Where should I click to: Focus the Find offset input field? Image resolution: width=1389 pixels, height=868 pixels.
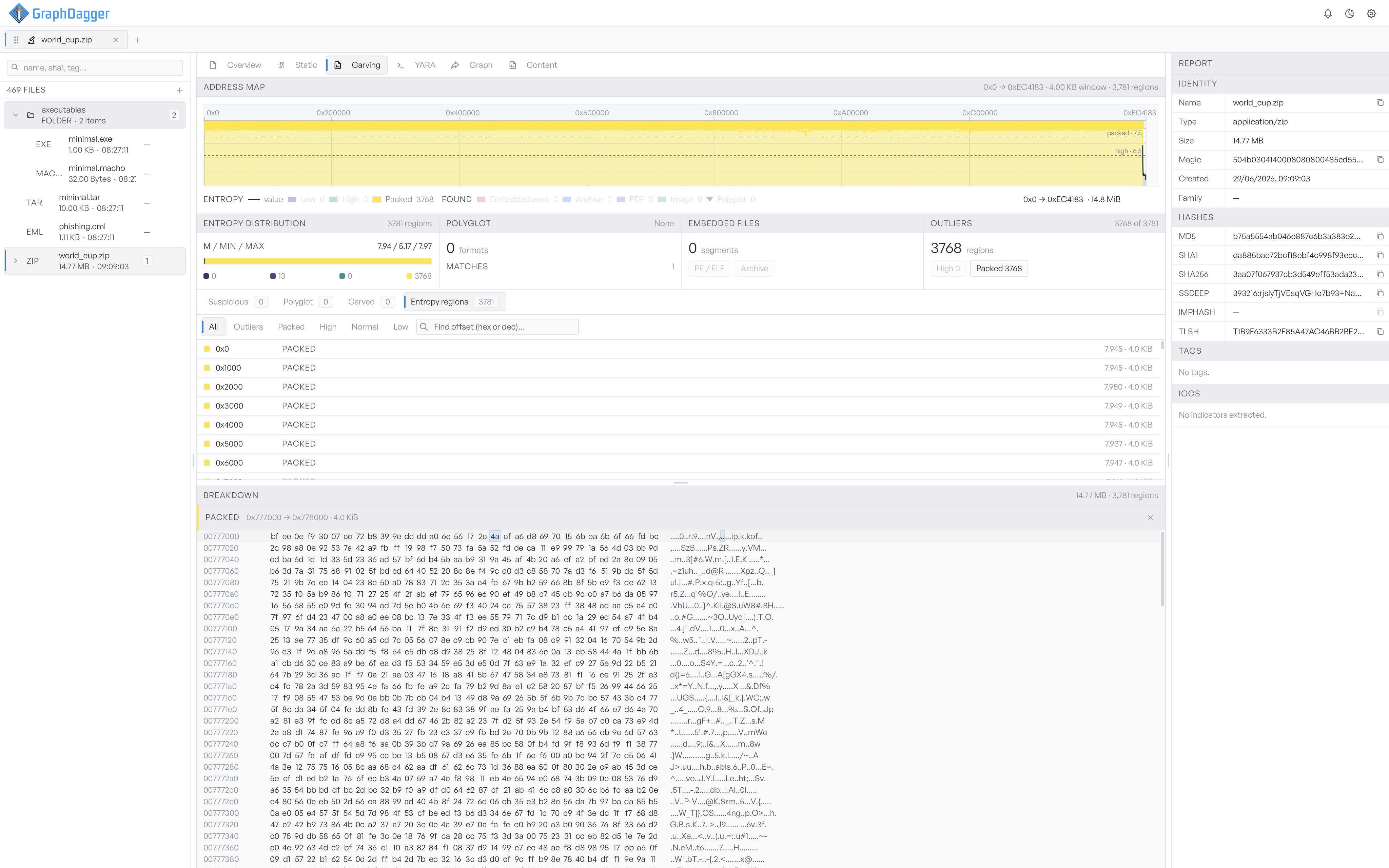pos(497,327)
